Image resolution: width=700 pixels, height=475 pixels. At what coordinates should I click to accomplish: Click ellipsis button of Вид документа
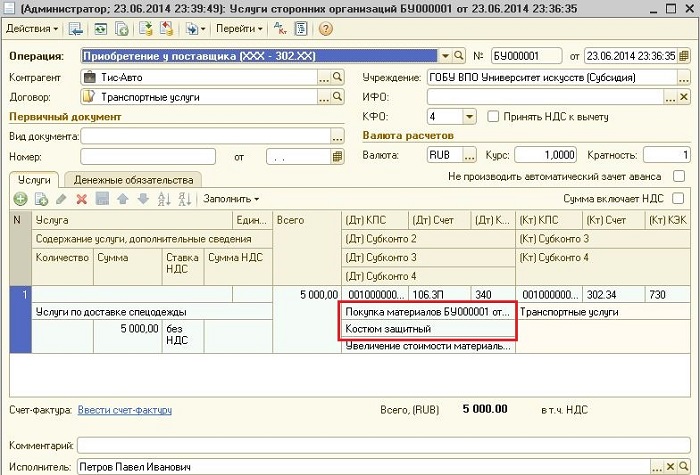point(338,137)
